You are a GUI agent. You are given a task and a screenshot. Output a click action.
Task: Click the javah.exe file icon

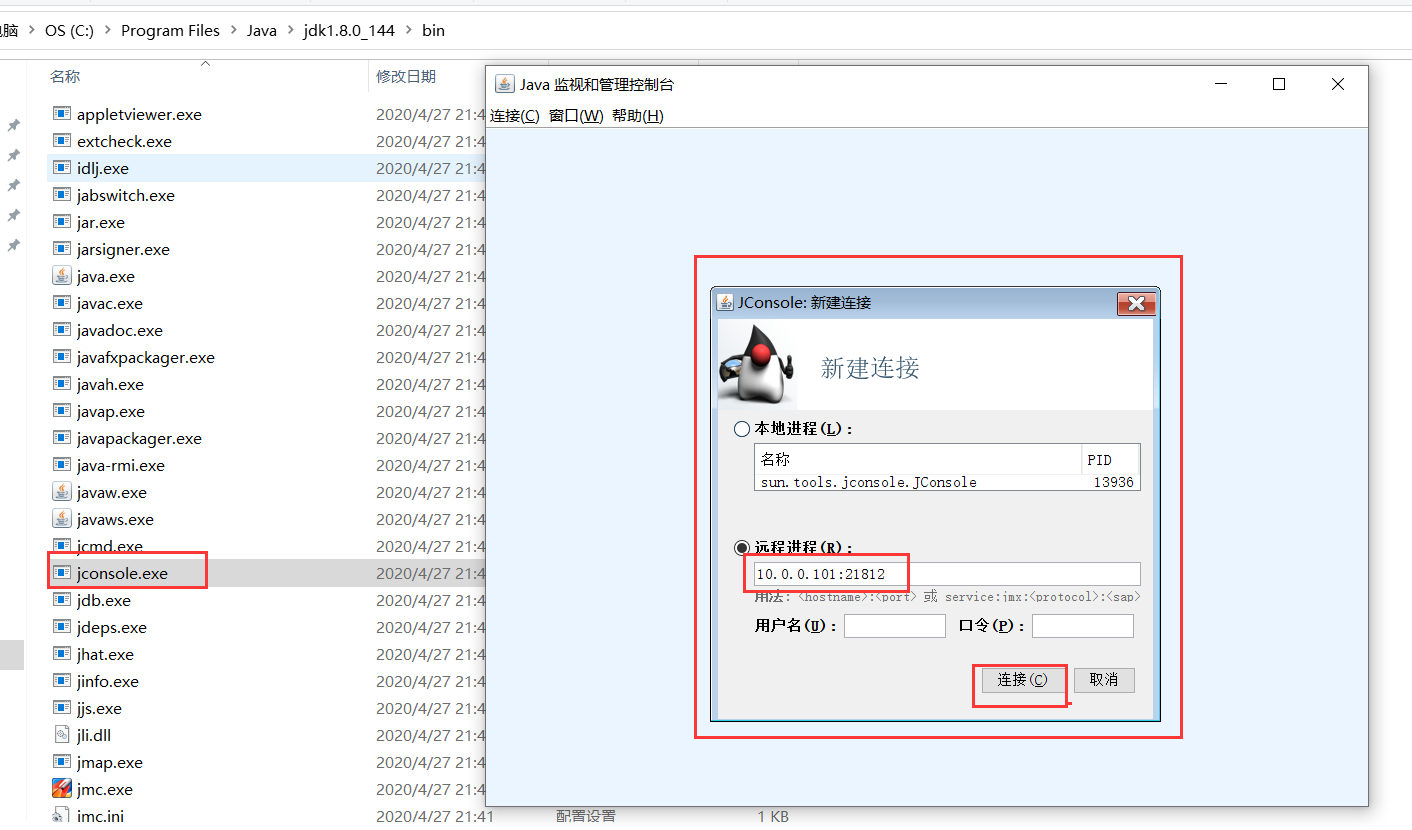[62, 384]
